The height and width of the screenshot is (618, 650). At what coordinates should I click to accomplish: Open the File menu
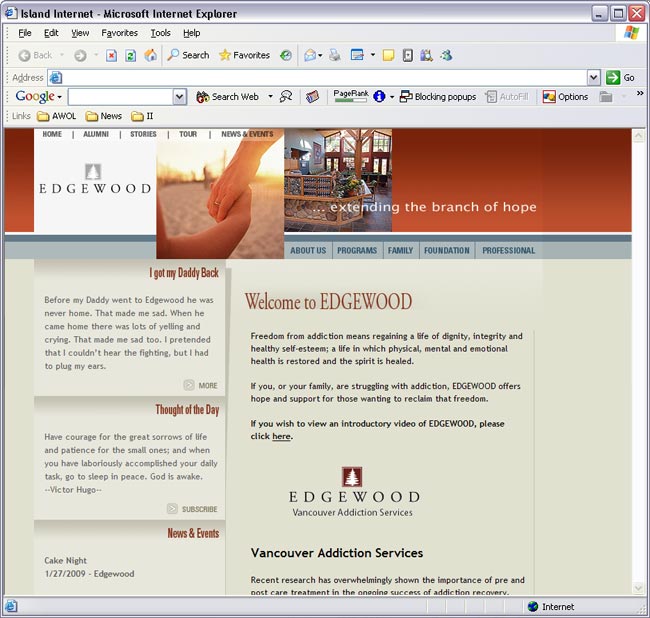click(x=24, y=33)
